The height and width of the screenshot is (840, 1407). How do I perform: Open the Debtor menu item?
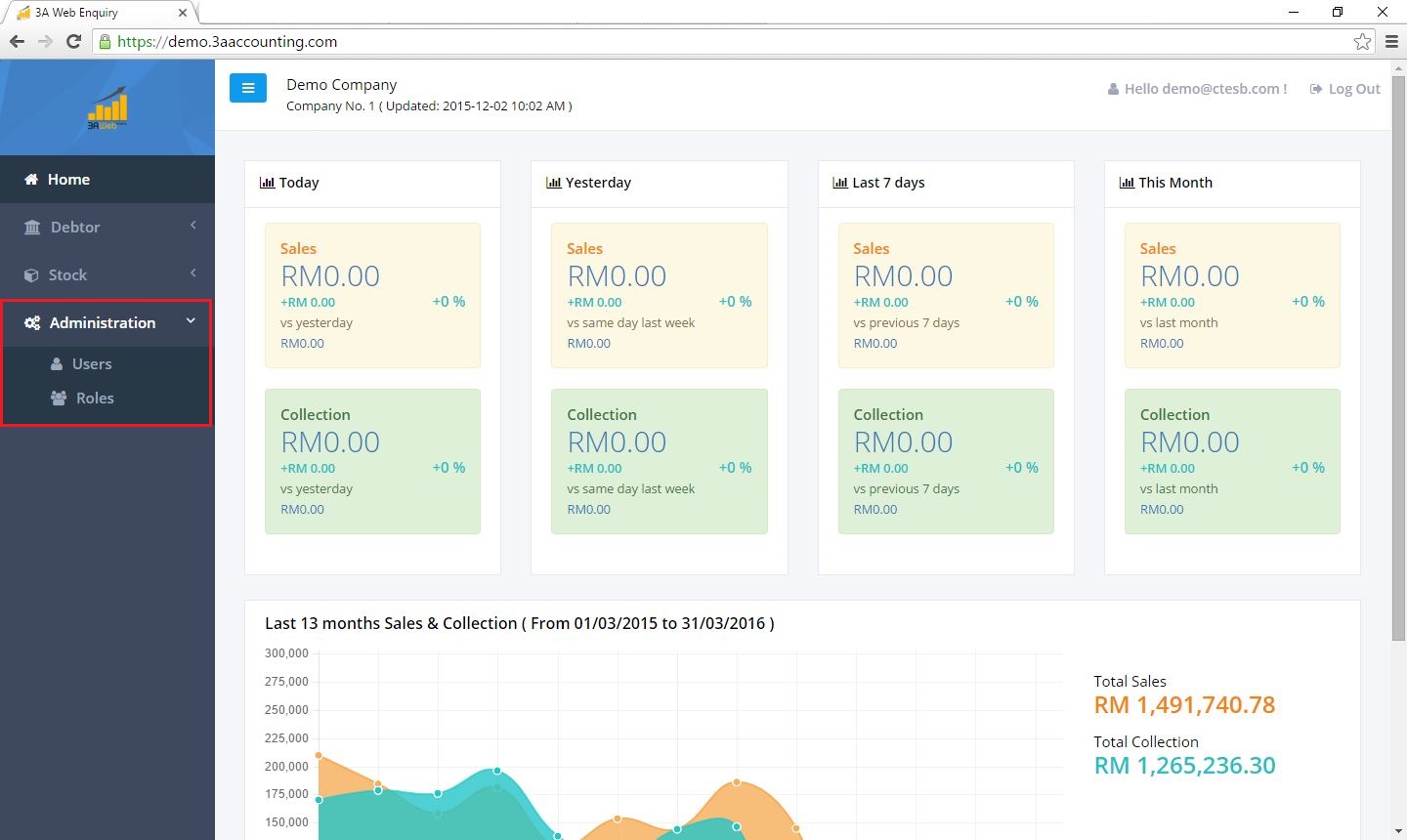107,228
